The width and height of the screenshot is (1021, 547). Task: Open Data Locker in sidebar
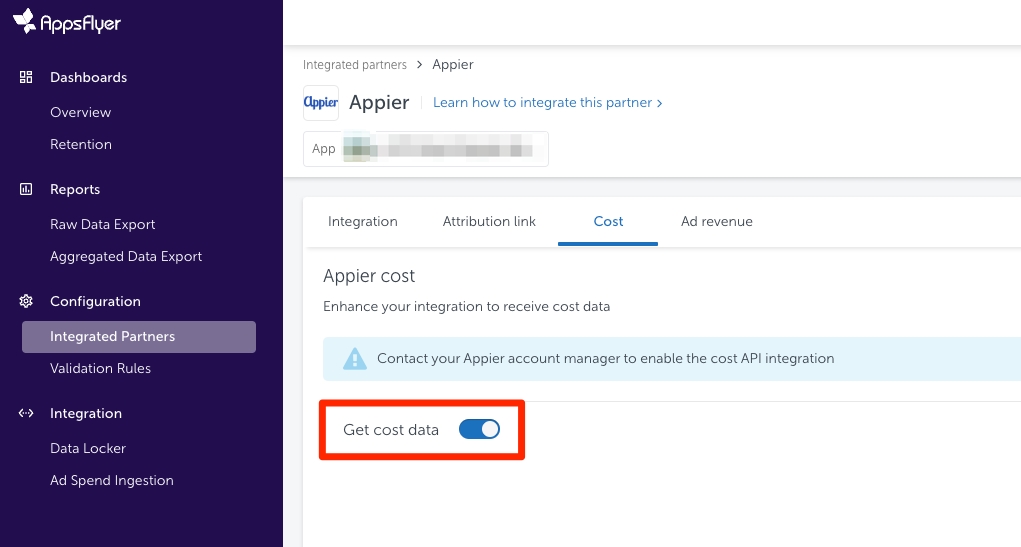click(88, 449)
